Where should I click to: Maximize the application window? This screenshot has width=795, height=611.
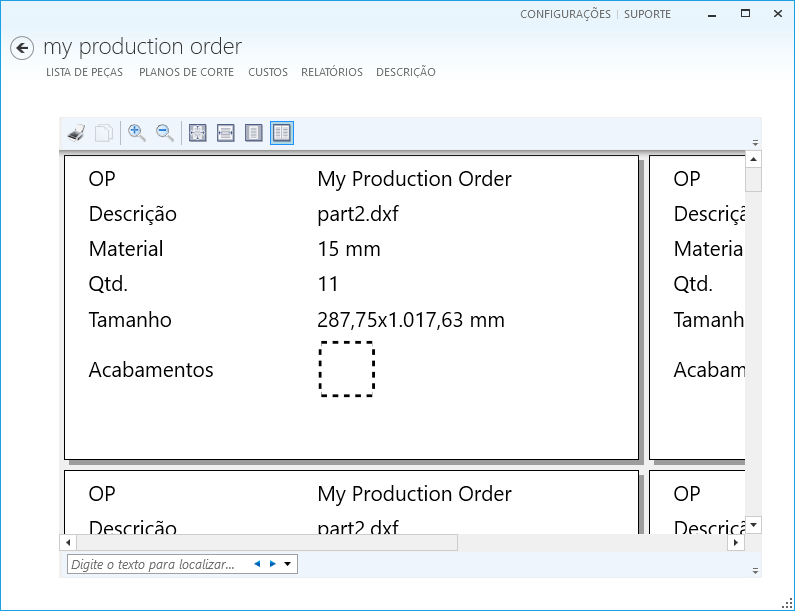(745, 14)
